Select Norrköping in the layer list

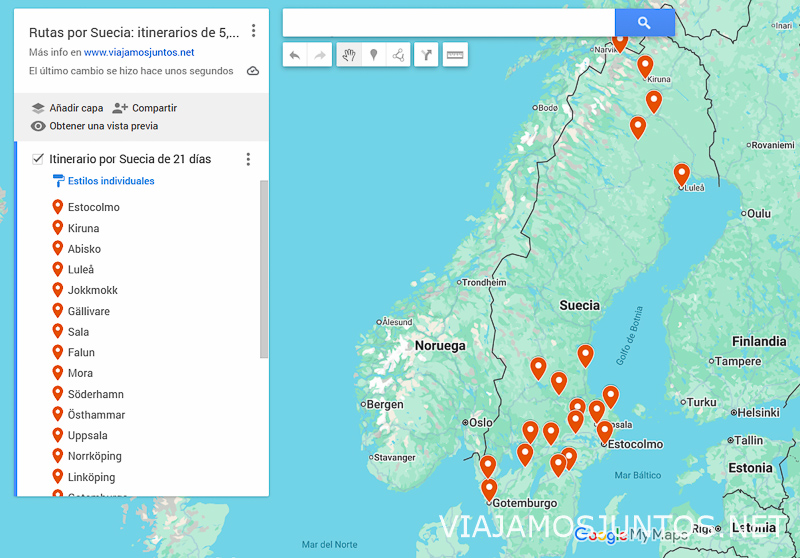tap(94, 456)
